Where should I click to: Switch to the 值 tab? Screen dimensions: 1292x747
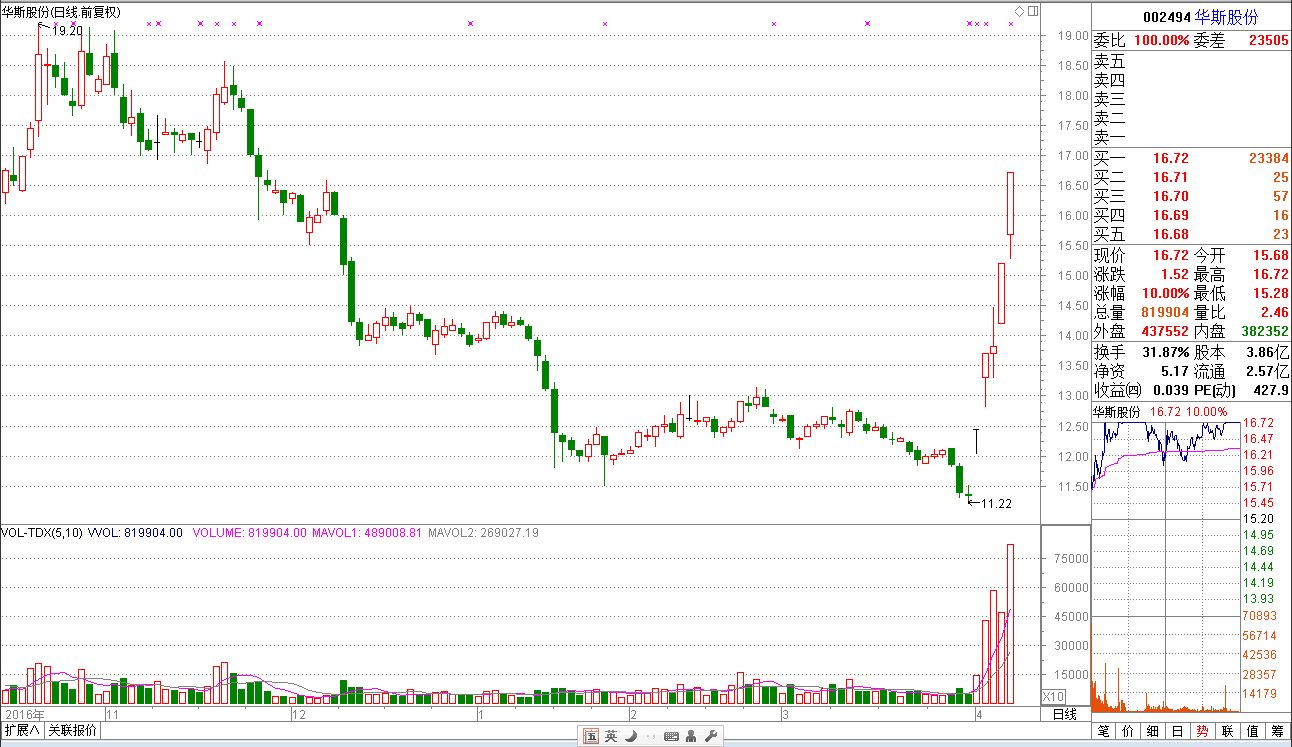pos(1252,731)
